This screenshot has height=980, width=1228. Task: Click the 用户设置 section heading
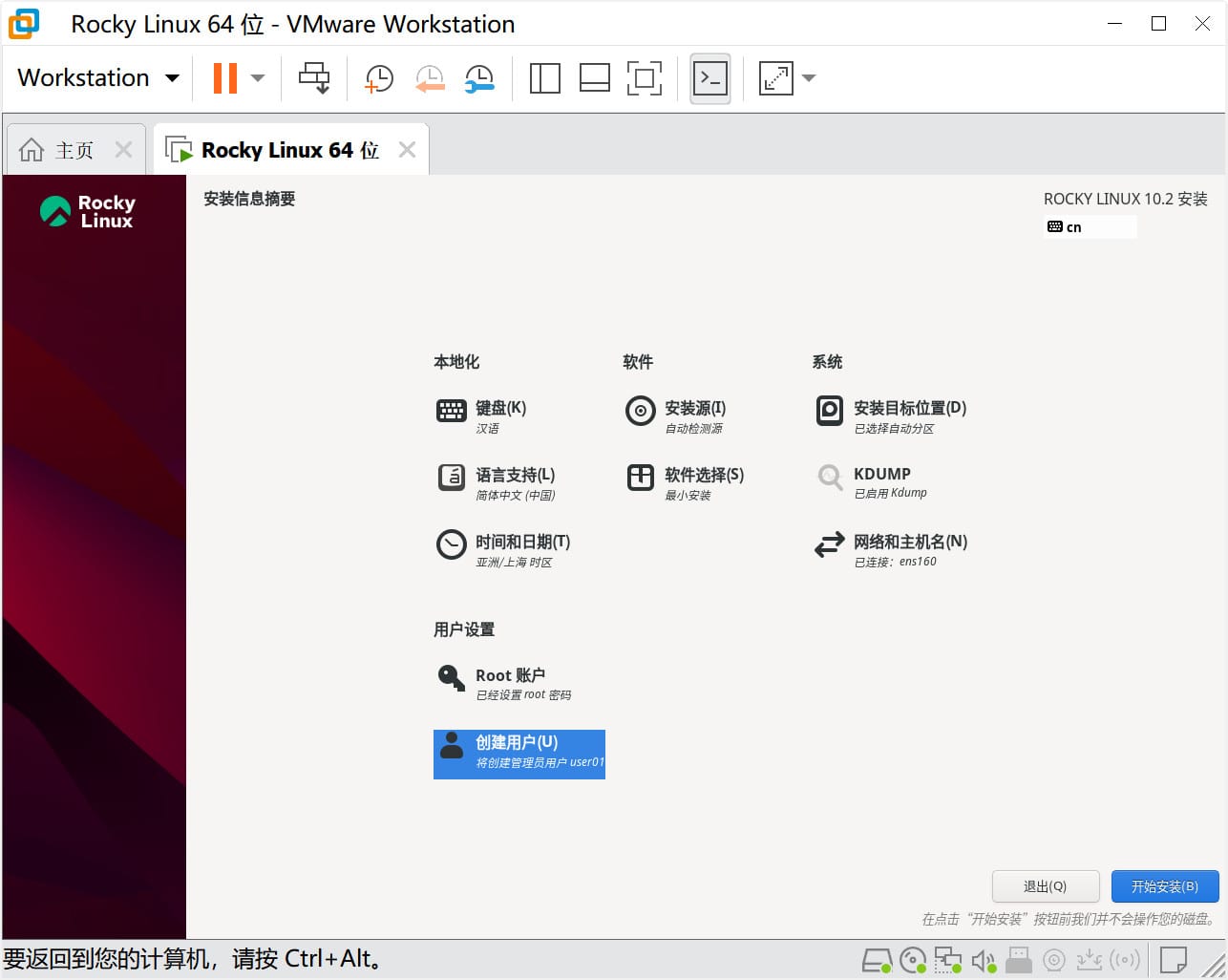[x=464, y=629]
